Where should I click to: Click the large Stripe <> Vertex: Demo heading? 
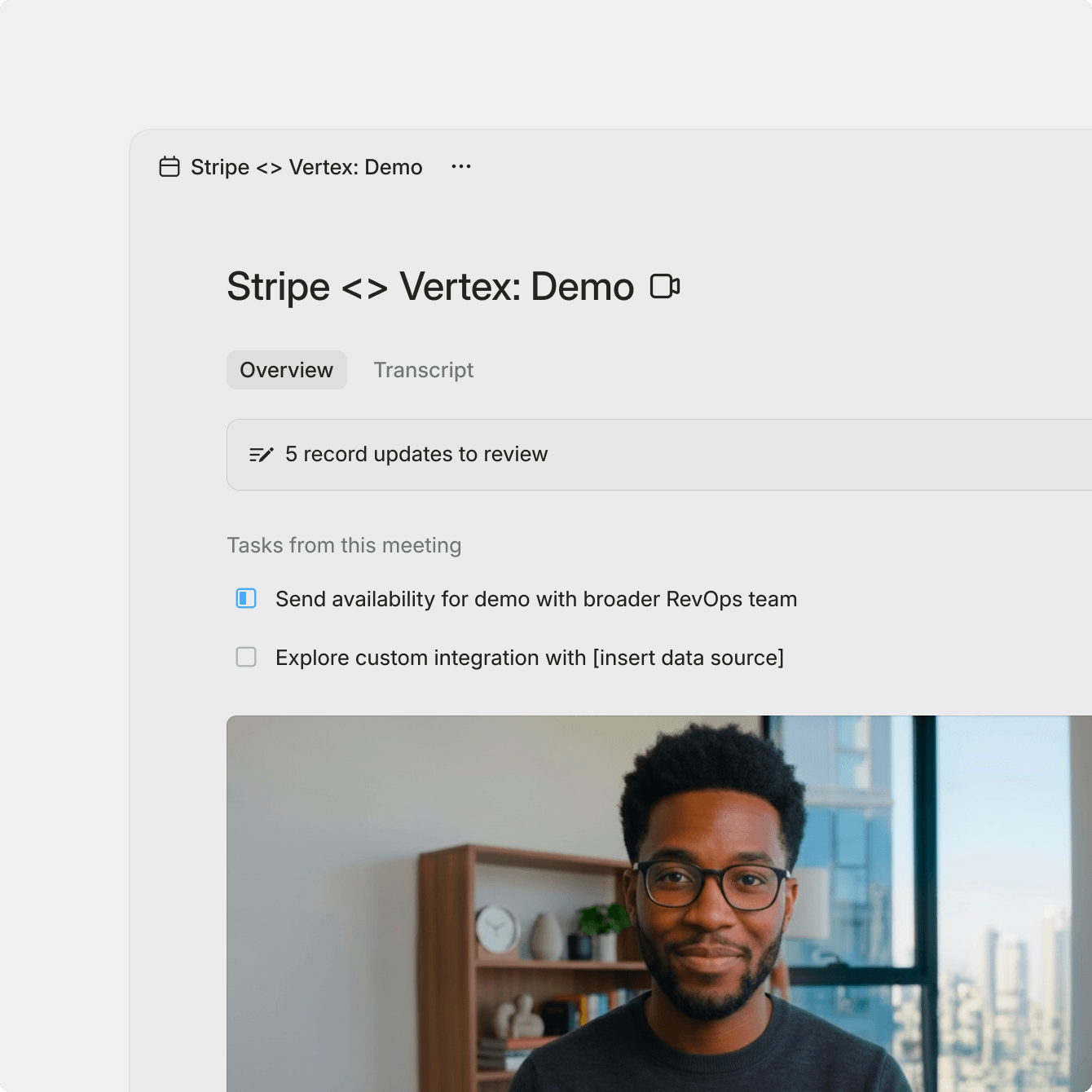pyautogui.click(x=430, y=287)
